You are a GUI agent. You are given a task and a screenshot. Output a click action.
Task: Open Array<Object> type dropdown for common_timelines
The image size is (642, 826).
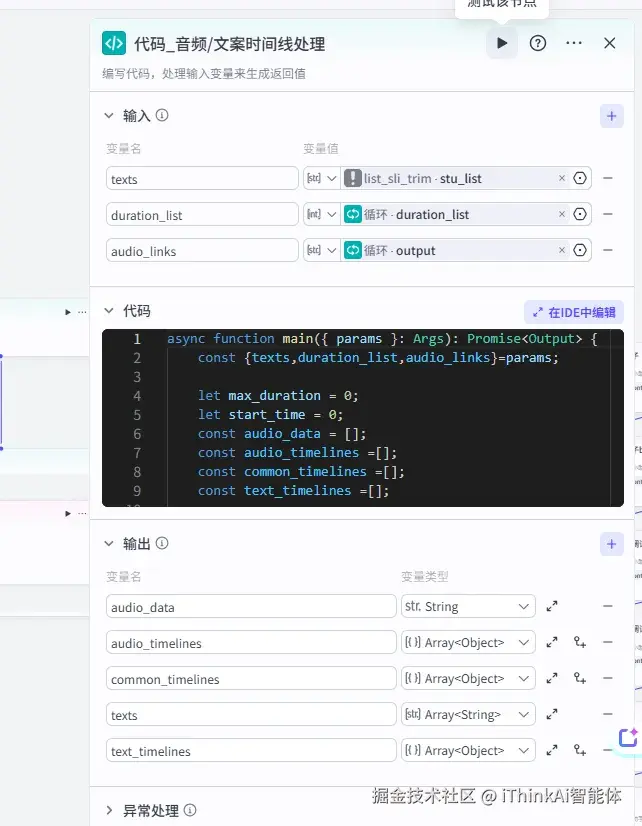468,678
